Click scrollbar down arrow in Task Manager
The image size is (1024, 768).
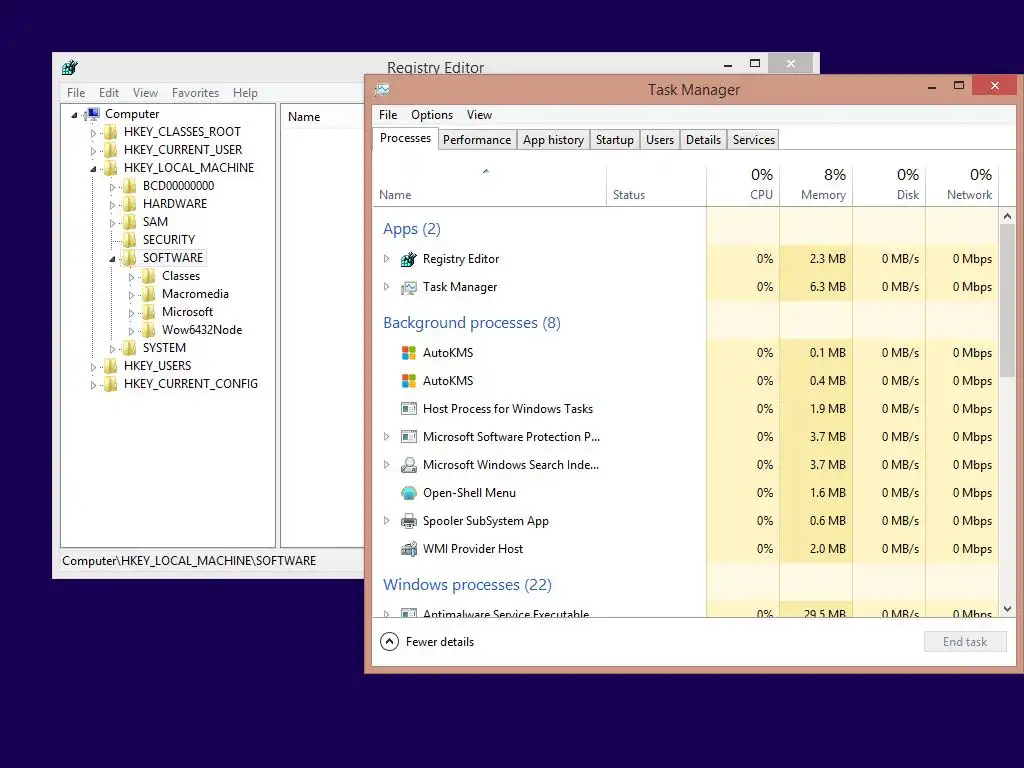[1007, 609]
